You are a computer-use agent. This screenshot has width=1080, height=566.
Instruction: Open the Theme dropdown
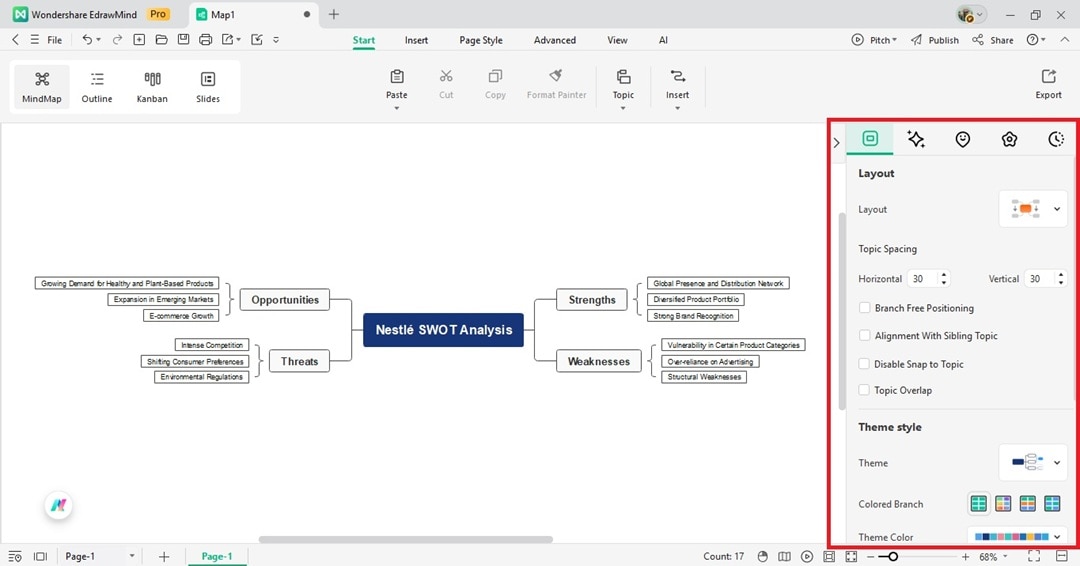(x=1033, y=462)
